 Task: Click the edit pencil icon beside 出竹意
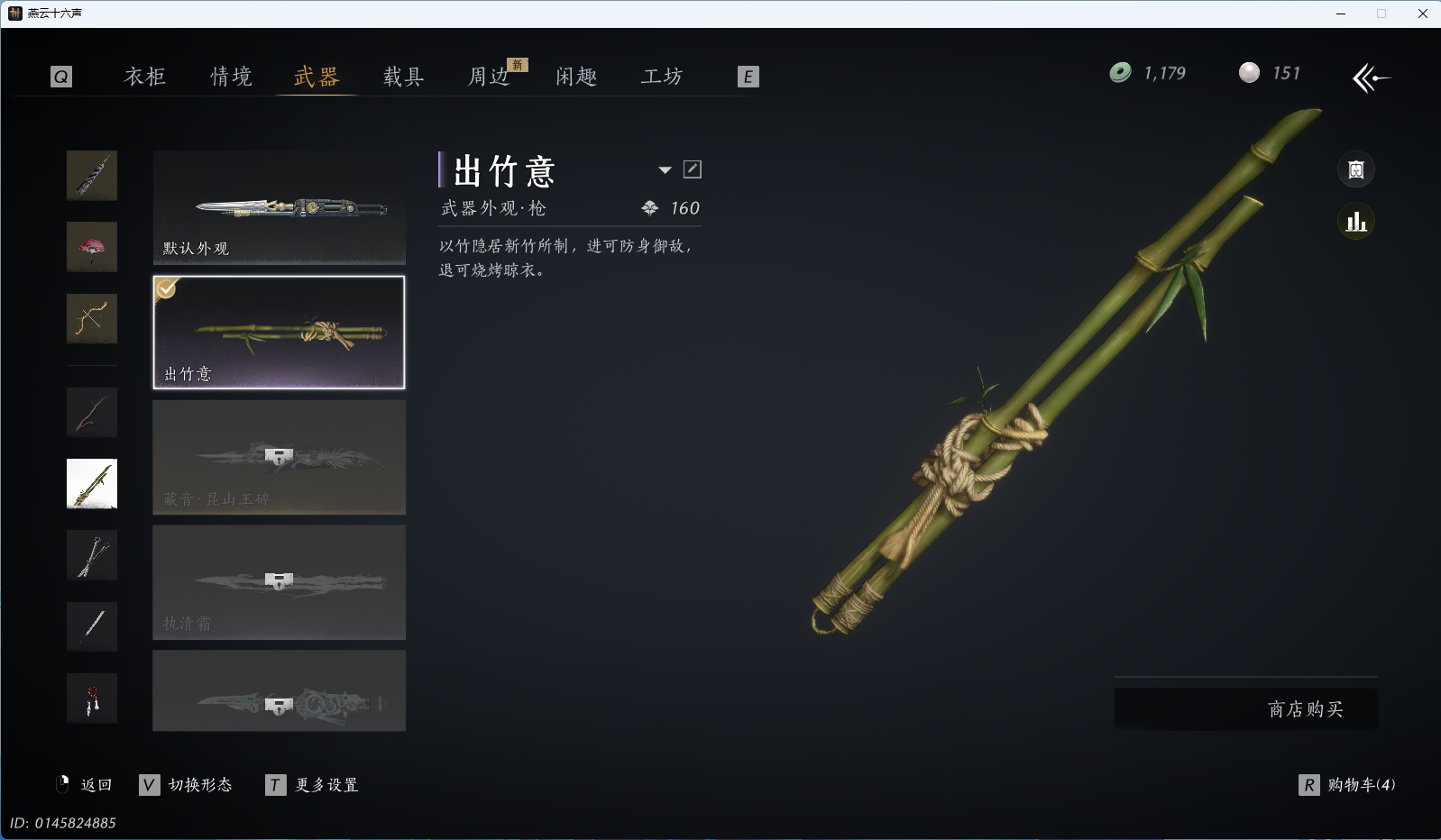click(693, 169)
